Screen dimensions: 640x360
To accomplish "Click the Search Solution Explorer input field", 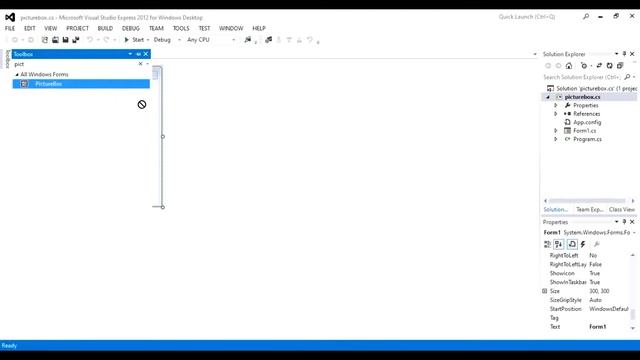I will click(x=582, y=77).
